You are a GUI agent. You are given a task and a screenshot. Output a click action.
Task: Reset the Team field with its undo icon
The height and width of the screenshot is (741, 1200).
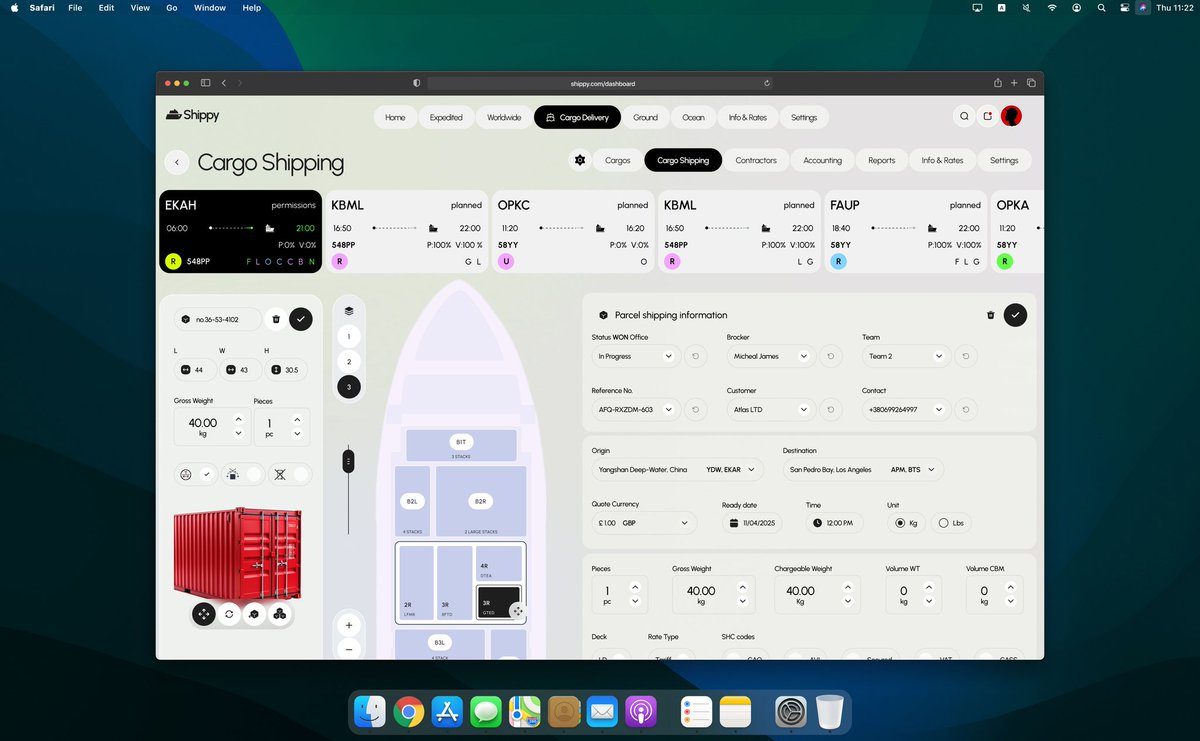(966, 356)
